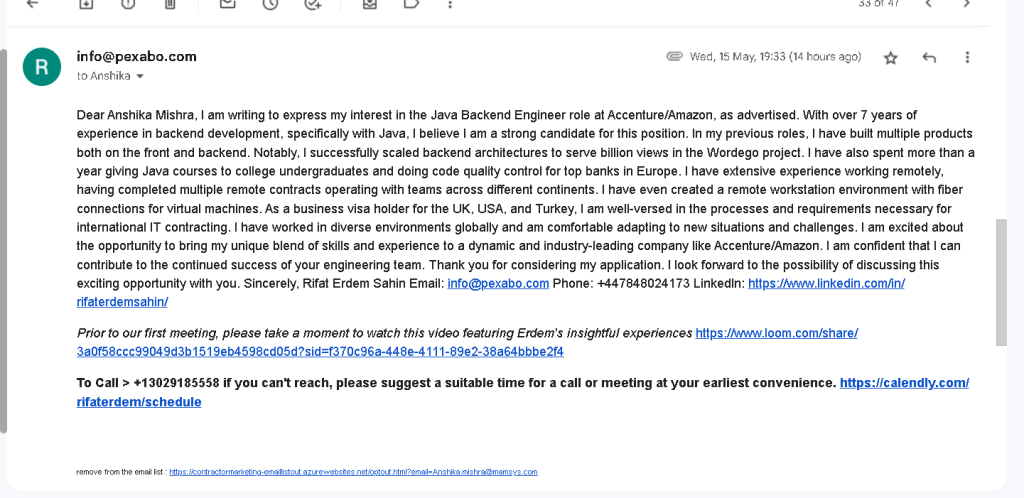Screen dimensions: 1024x498
Task: Open the Move to folder icon
Action: click(370, 3)
